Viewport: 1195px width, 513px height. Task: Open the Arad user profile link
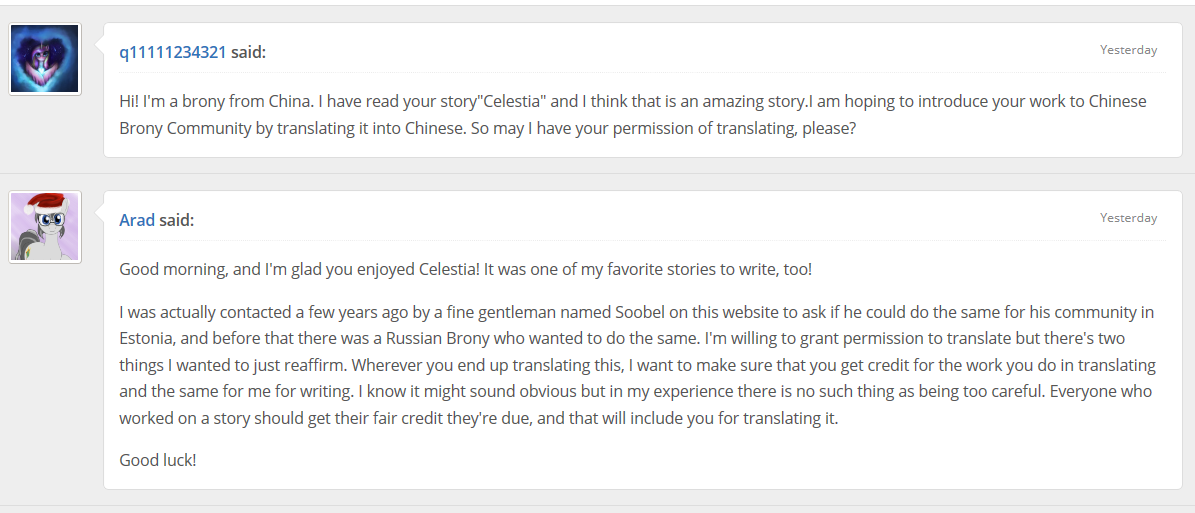[137, 220]
